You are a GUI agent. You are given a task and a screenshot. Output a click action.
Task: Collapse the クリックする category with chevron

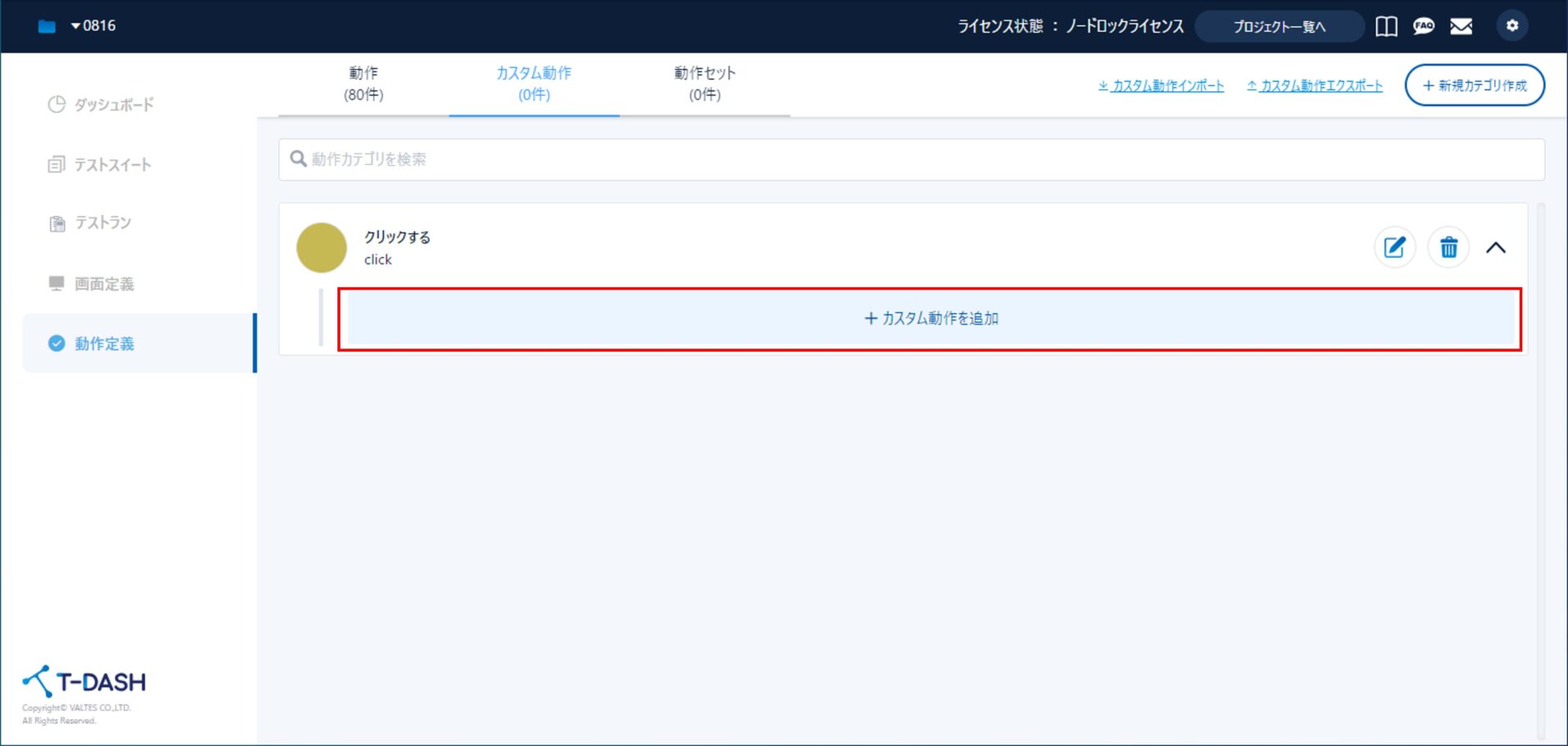point(1495,248)
